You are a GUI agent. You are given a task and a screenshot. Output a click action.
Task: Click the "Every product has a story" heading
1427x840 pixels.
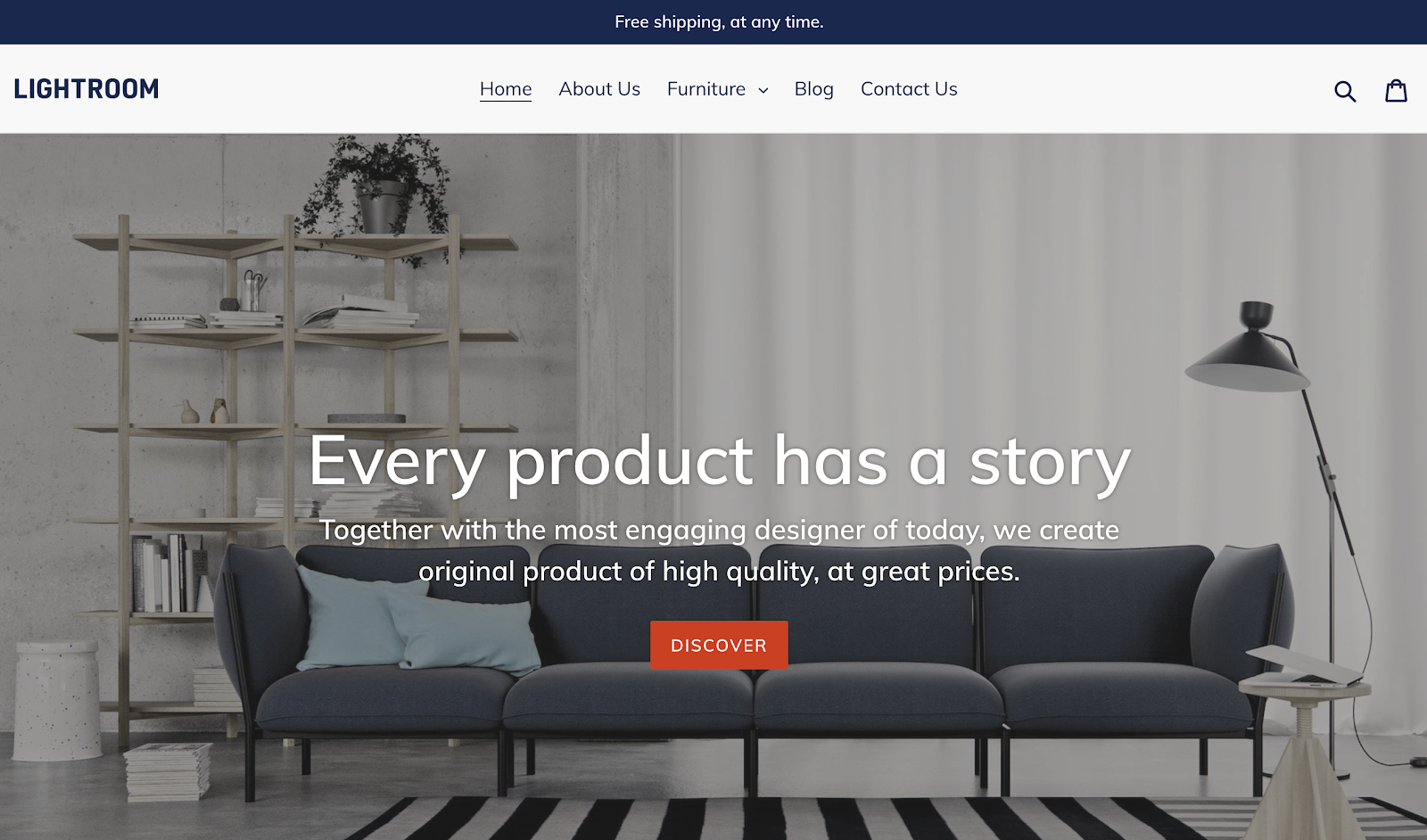(720, 462)
